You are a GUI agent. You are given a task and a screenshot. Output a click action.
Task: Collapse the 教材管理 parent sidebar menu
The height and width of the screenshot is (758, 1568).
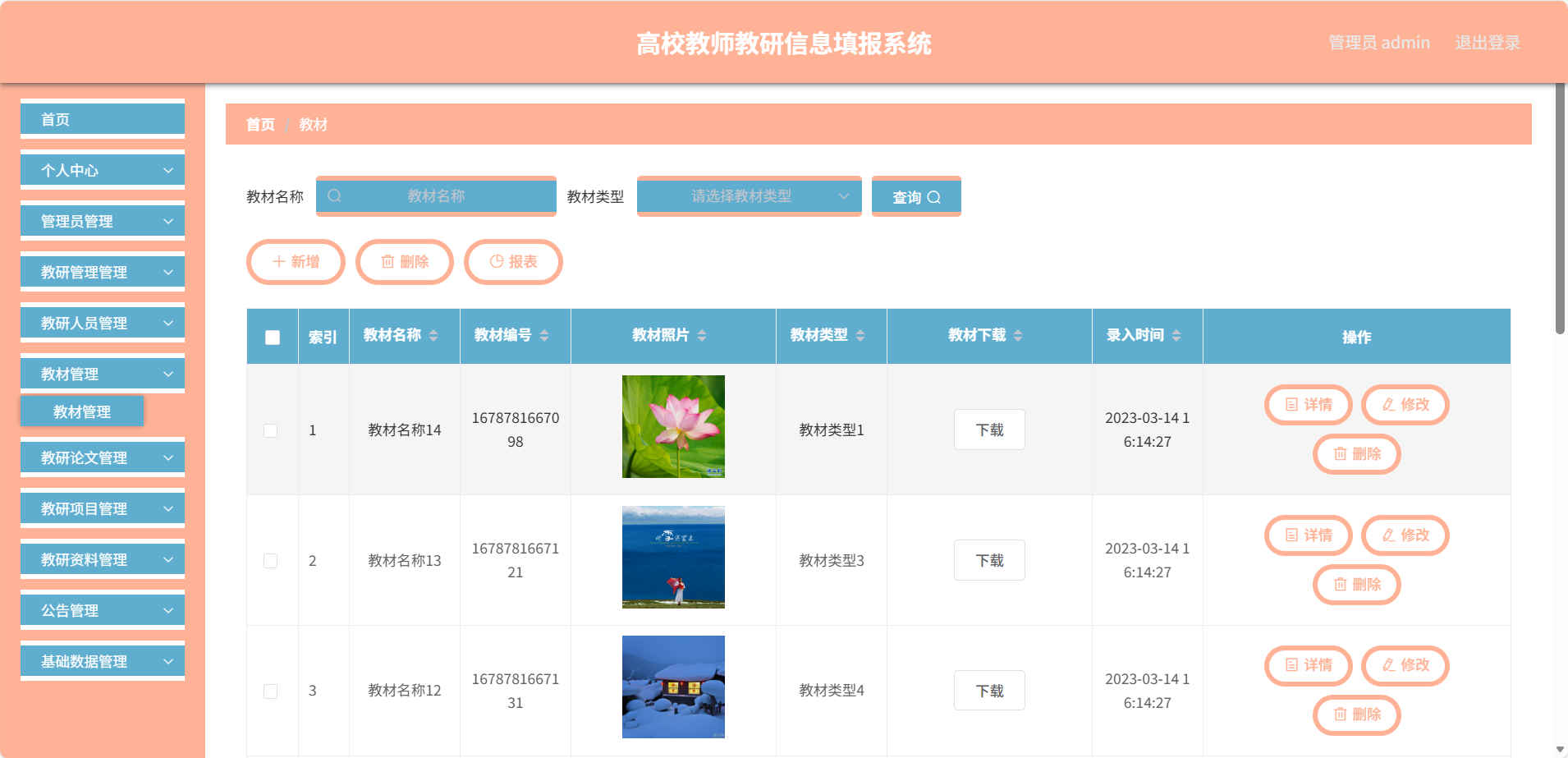point(103,374)
